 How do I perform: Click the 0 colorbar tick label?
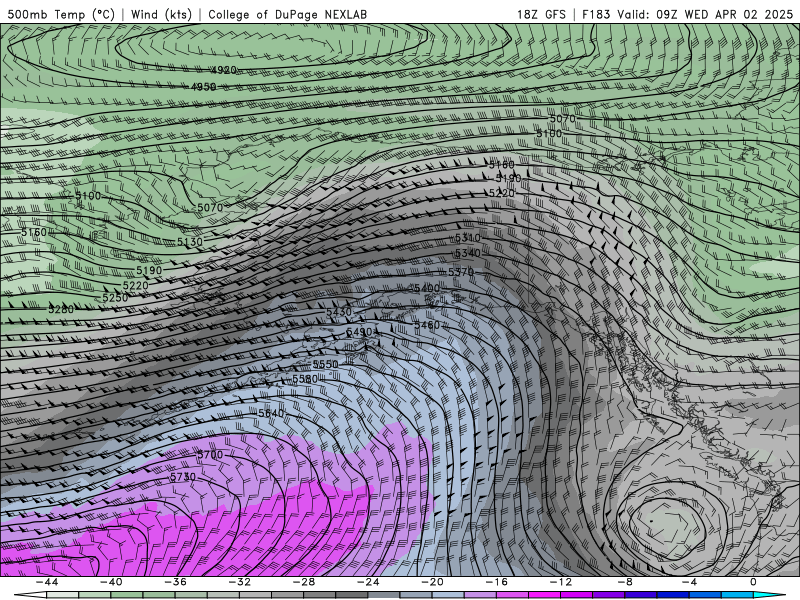pos(753,582)
